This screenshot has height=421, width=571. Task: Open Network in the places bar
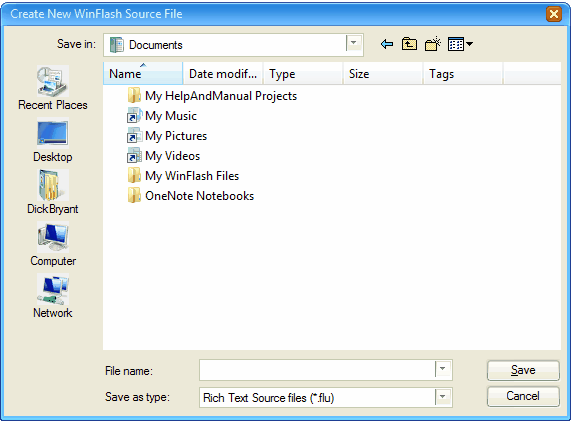[52, 296]
